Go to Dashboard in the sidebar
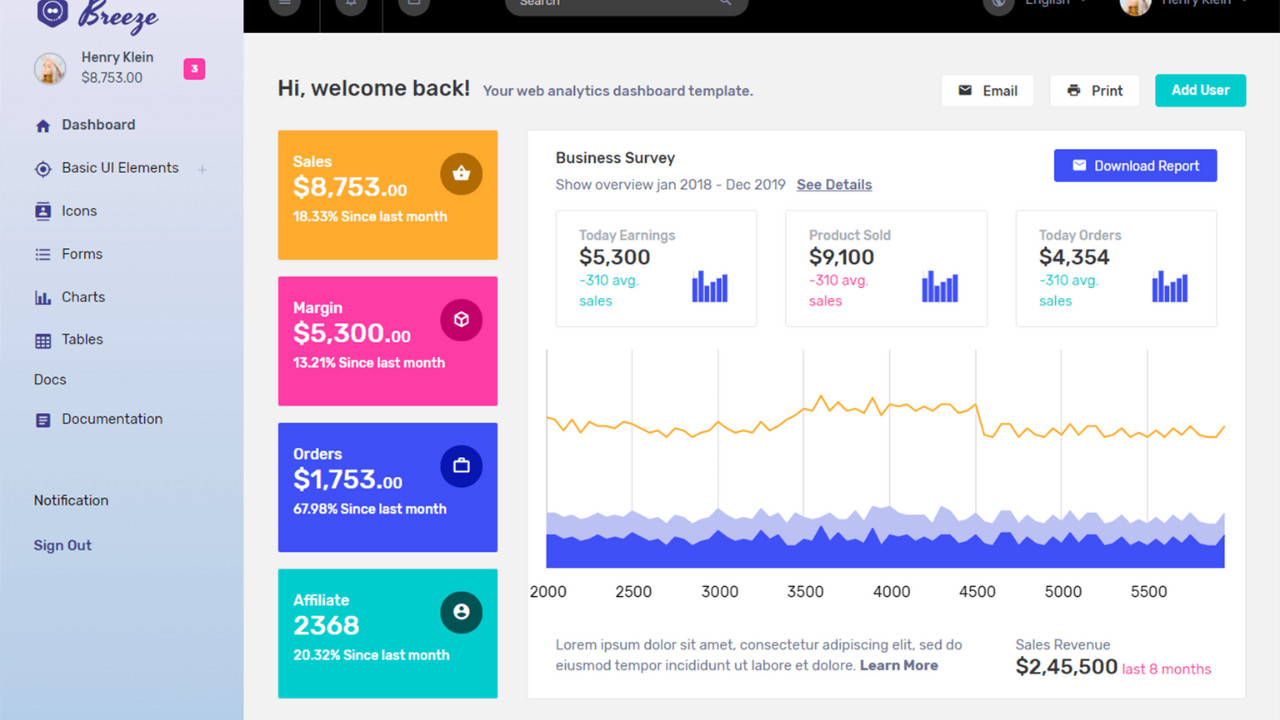Viewport: 1280px width, 720px height. tap(98, 125)
